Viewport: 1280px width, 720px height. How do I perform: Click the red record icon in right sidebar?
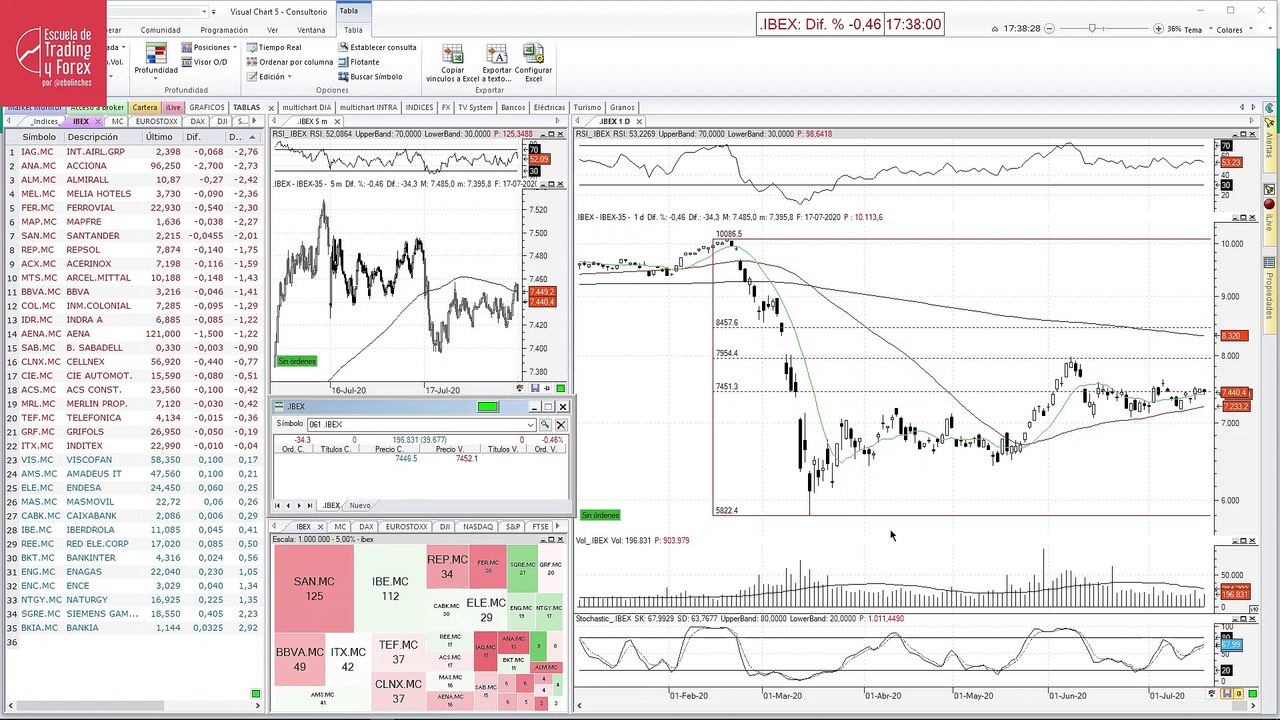tap(1269, 205)
